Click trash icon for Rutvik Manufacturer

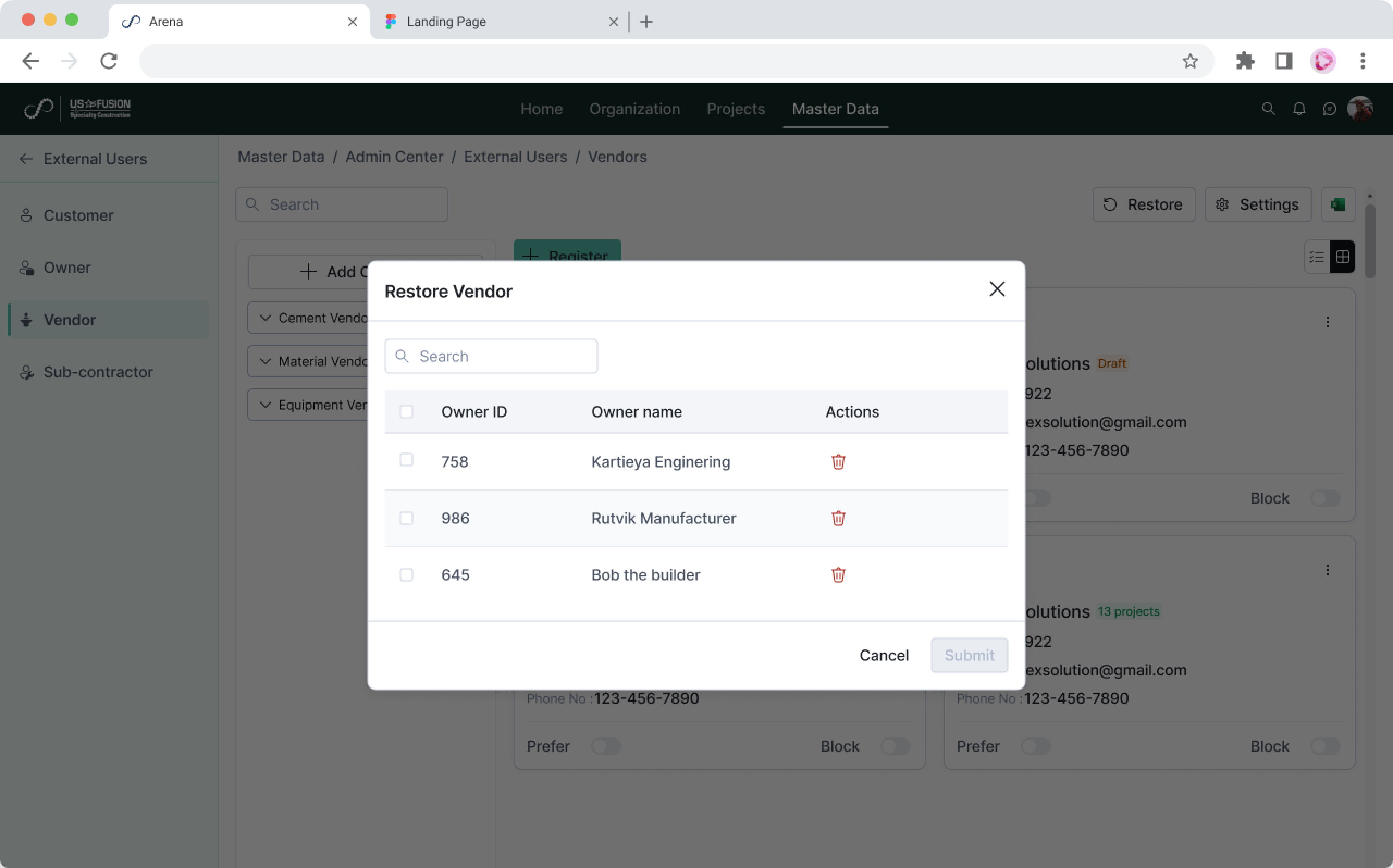tap(838, 518)
